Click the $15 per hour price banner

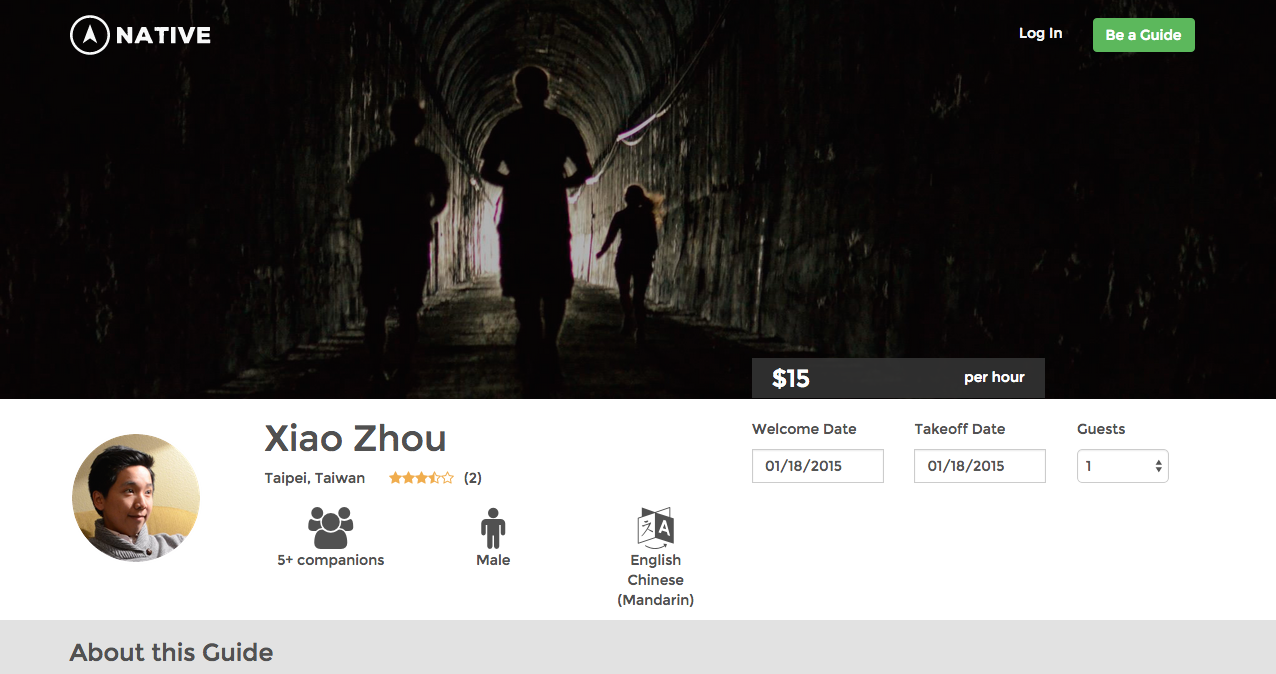pos(898,378)
